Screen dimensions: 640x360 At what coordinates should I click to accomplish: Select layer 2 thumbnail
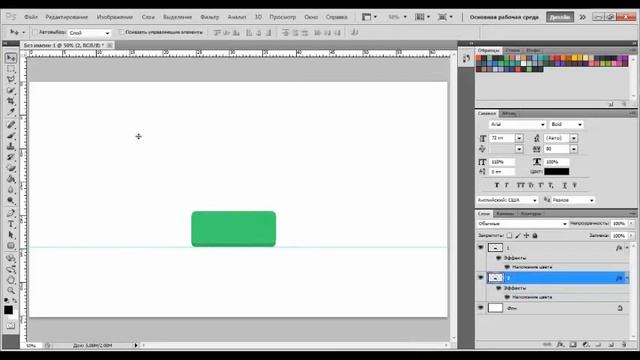tap(496, 278)
